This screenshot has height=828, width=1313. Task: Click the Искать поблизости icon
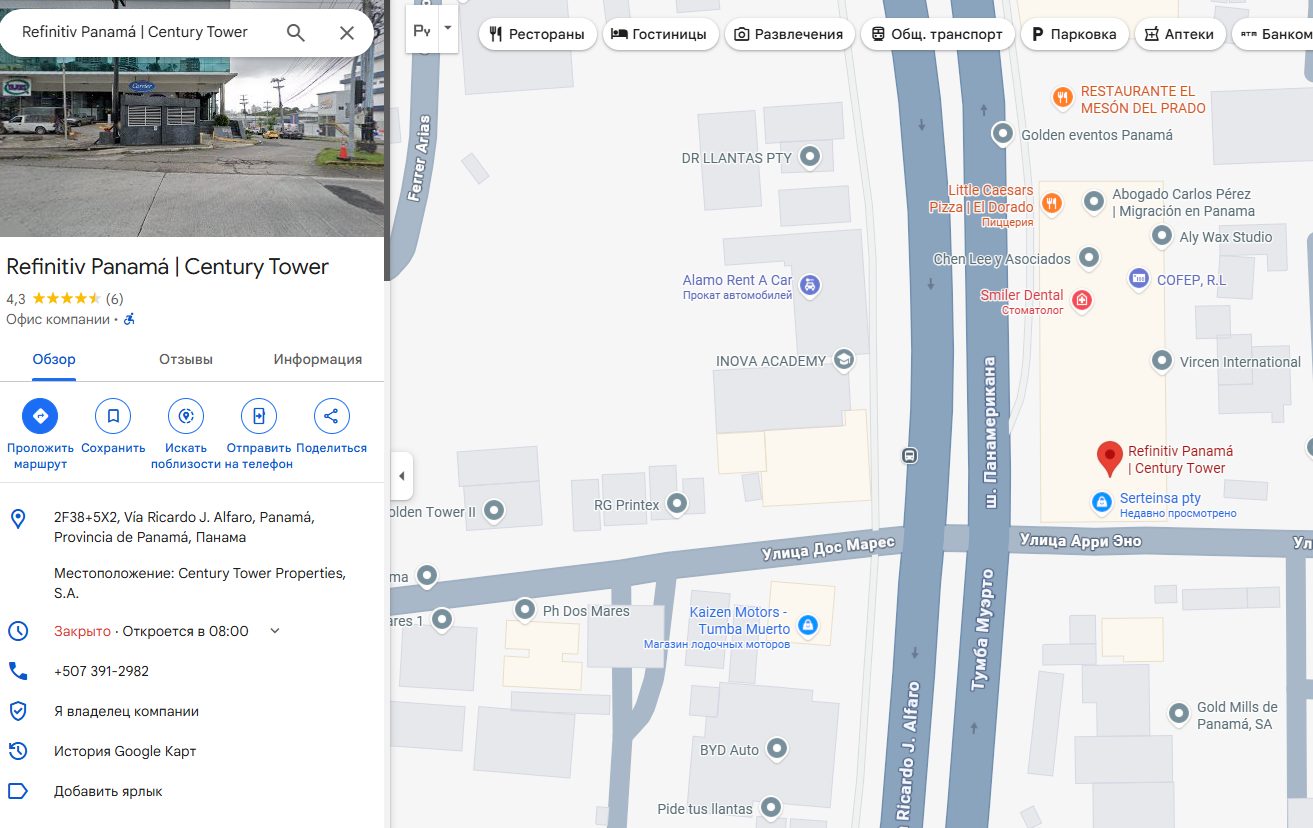pos(186,416)
